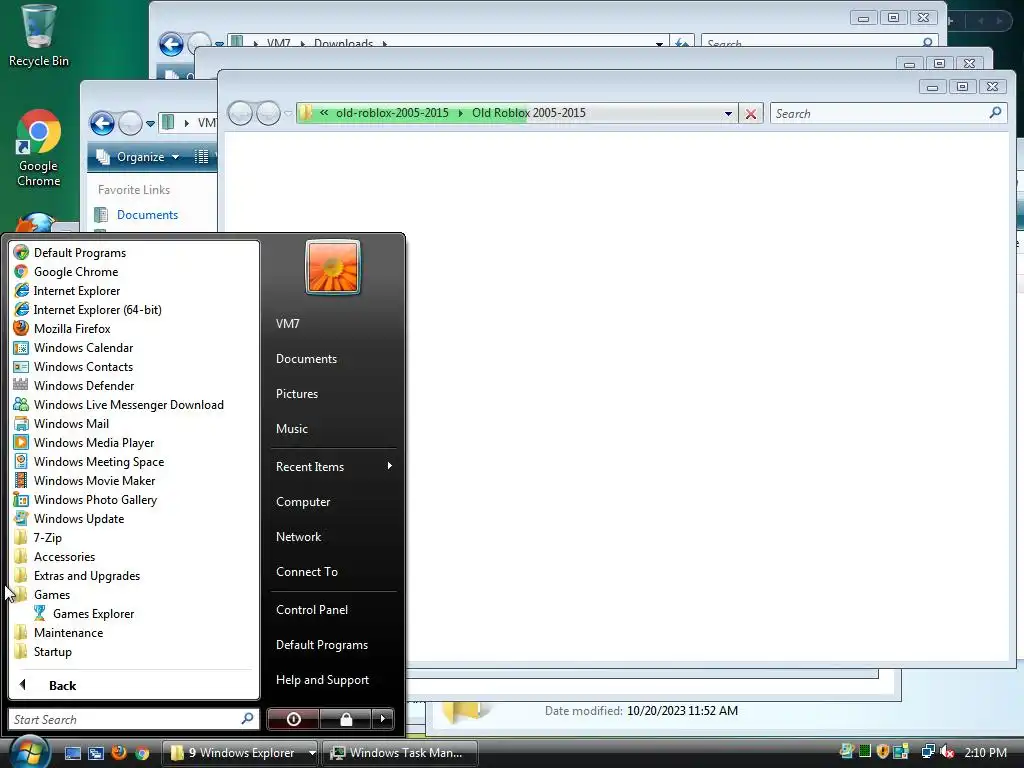Open Network from the Start menu
Viewport: 1024px width, 768px height.
(298, 537)
